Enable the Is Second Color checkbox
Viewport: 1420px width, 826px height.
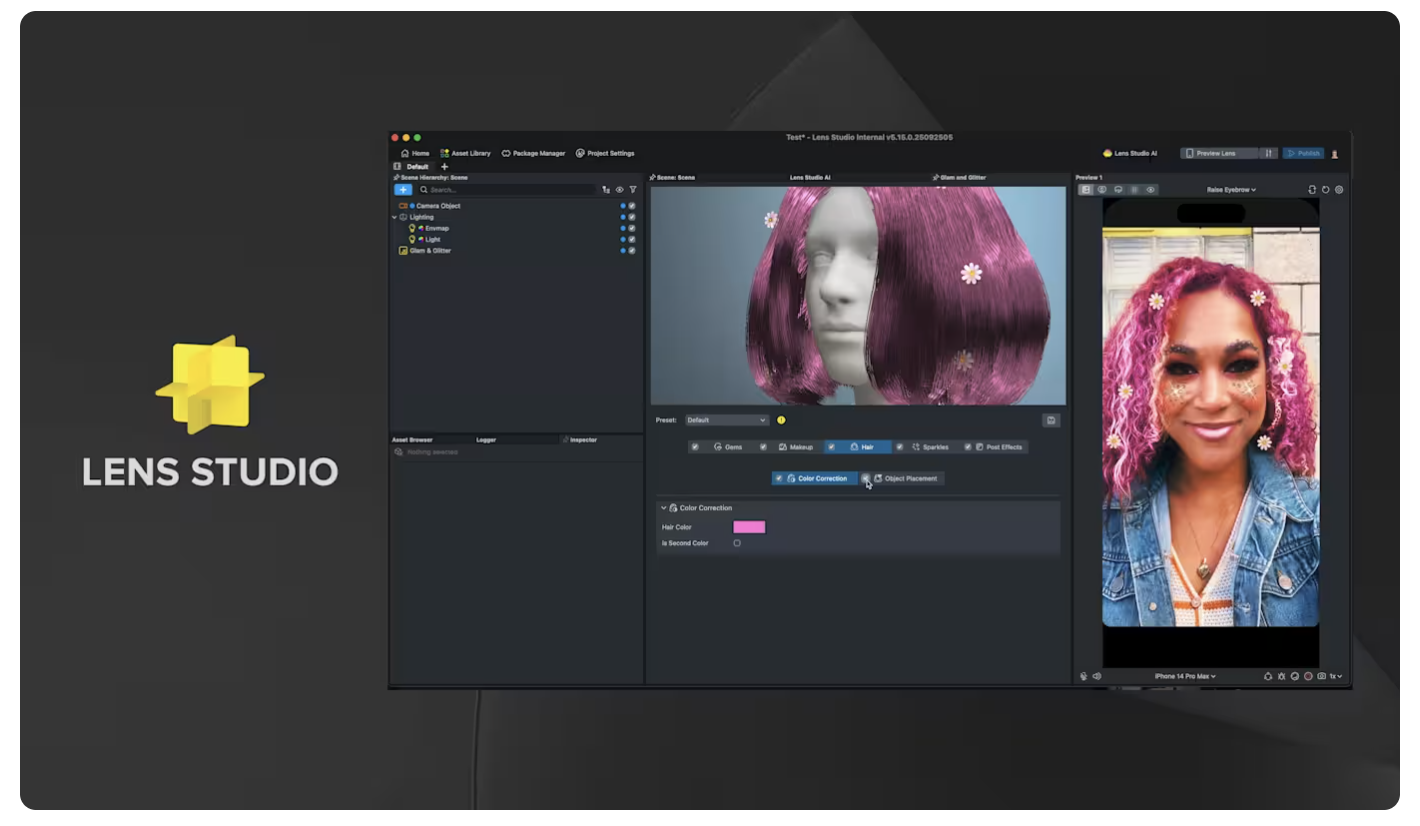pyautogui.click(x=737, y=543)
